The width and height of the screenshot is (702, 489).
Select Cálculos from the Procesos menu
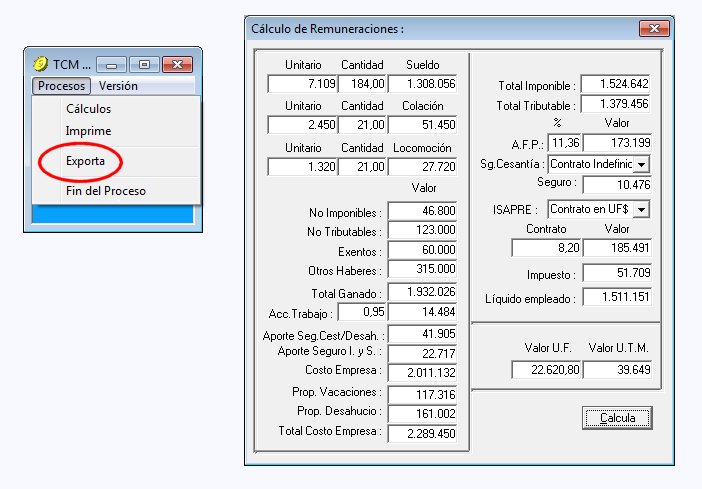pyautogui.click(x=88, y=109)
